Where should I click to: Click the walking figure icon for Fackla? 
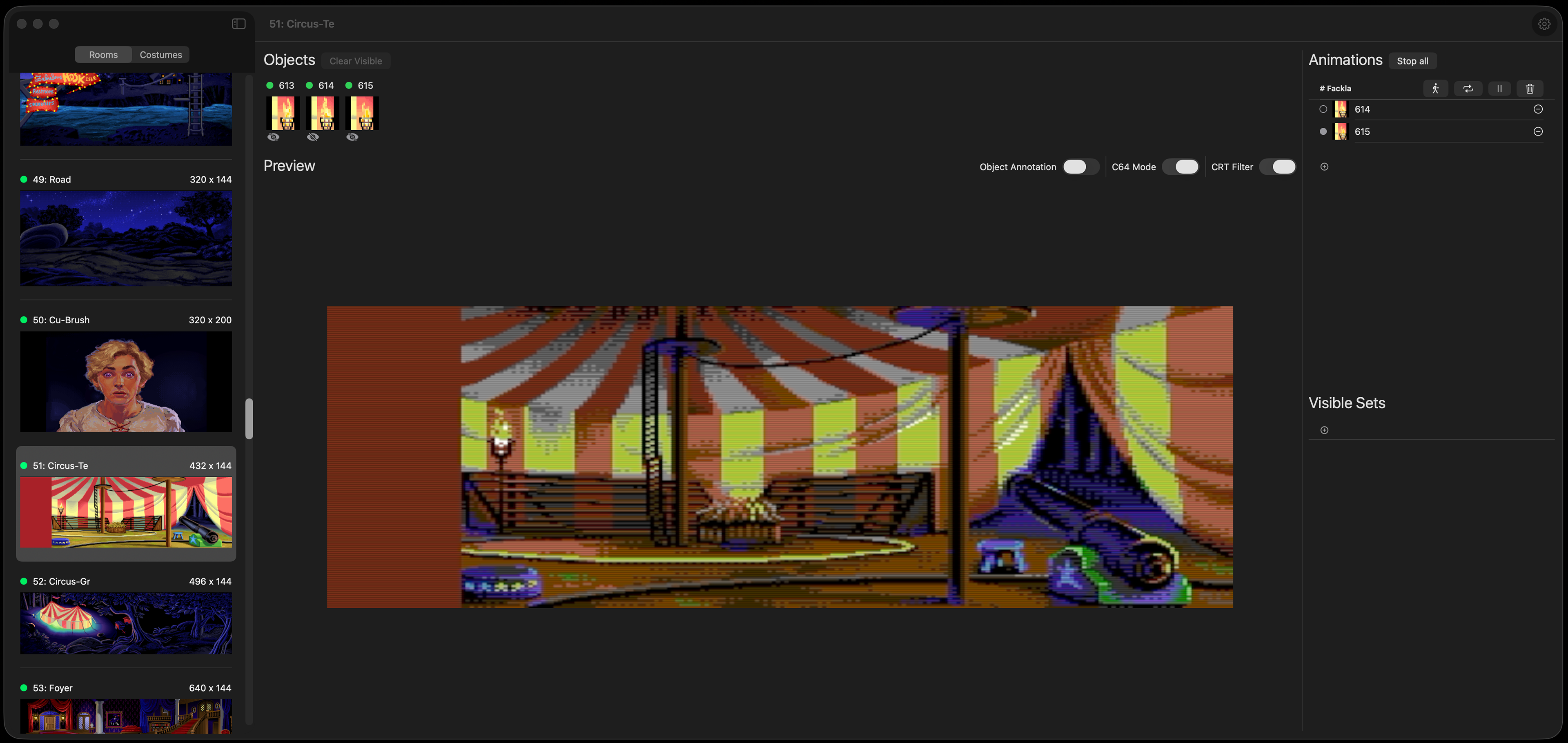pyautogui.click(x=1435, y=88)
